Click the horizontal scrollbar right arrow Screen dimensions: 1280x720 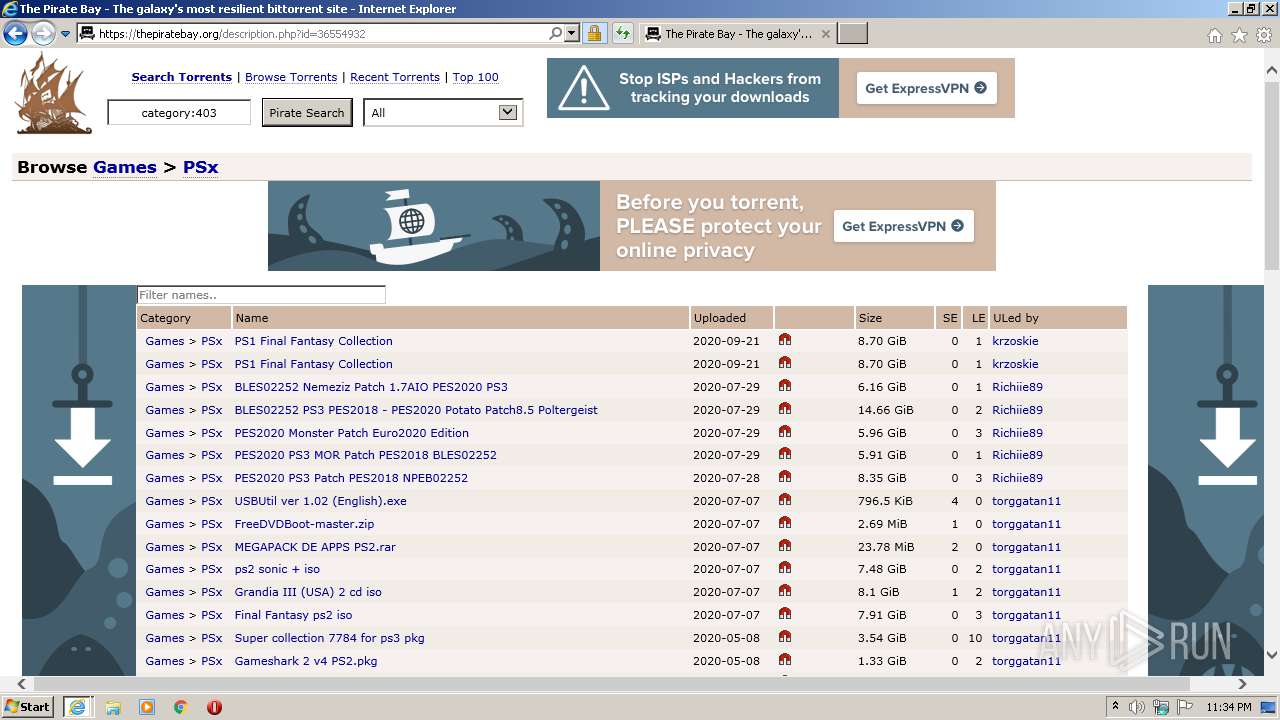1242,685
